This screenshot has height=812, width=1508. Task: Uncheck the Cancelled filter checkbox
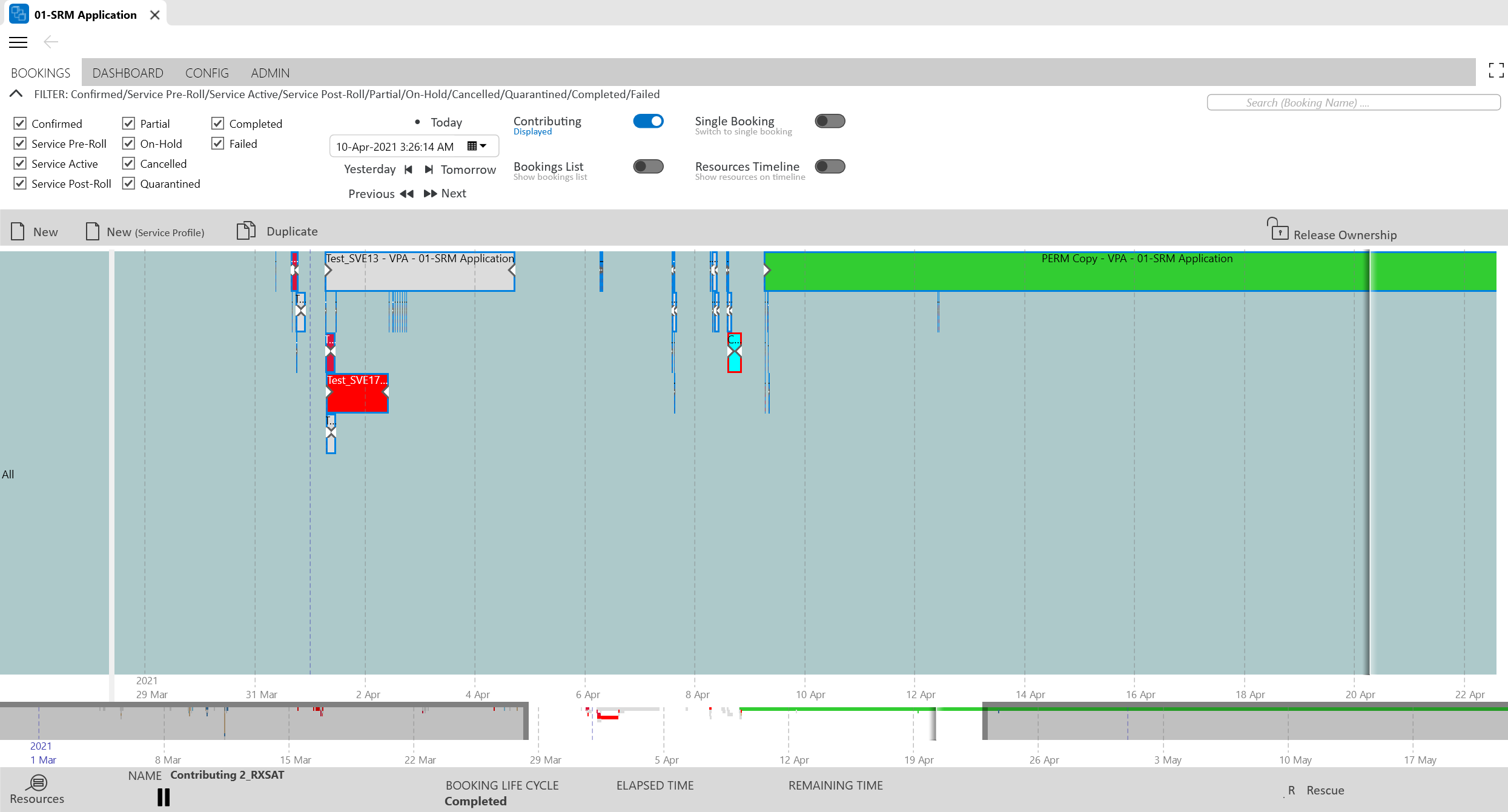128,163
